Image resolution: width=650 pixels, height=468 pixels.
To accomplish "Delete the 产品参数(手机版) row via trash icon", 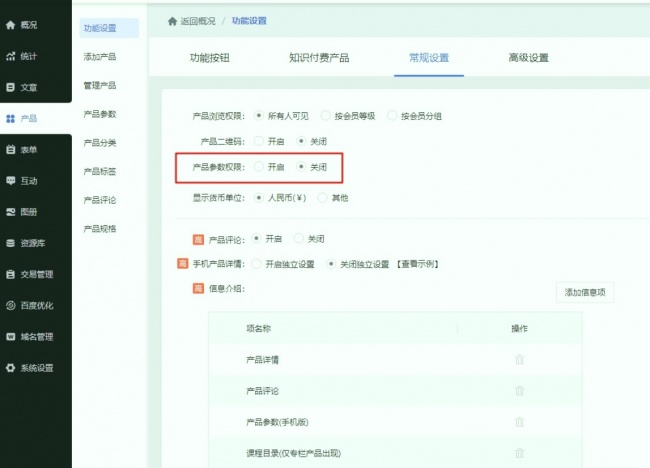I will coord(519,422).
